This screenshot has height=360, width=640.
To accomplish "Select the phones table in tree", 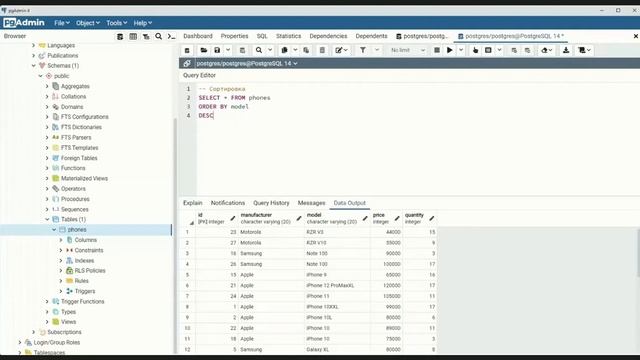I will 77,230.
